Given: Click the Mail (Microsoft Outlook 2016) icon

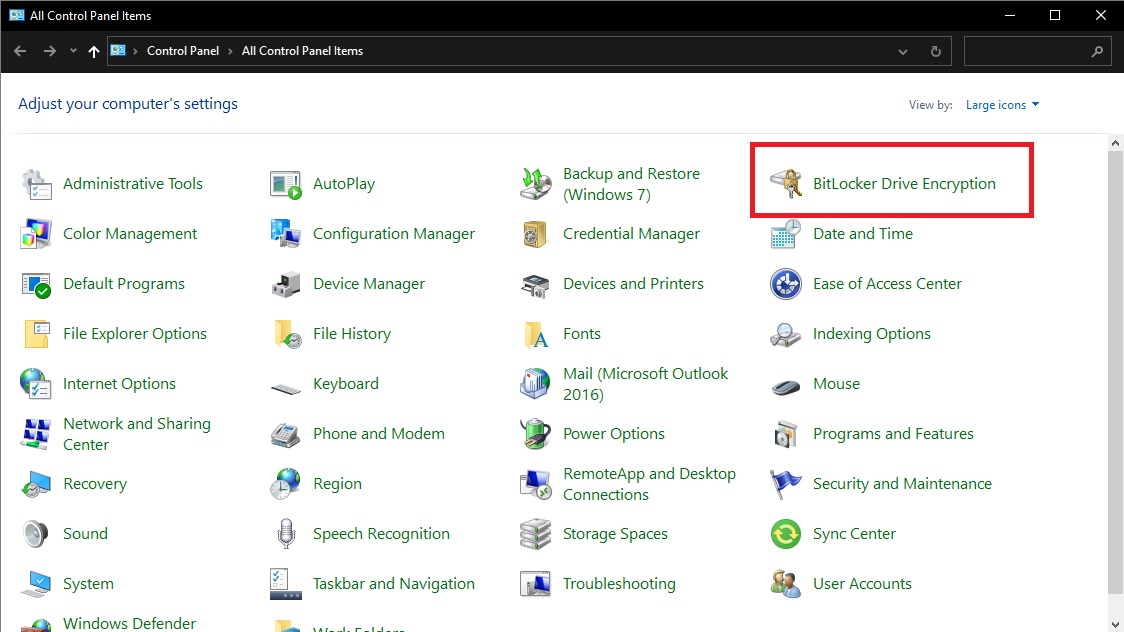Looking at the screenshot, I should coord(535,384).
